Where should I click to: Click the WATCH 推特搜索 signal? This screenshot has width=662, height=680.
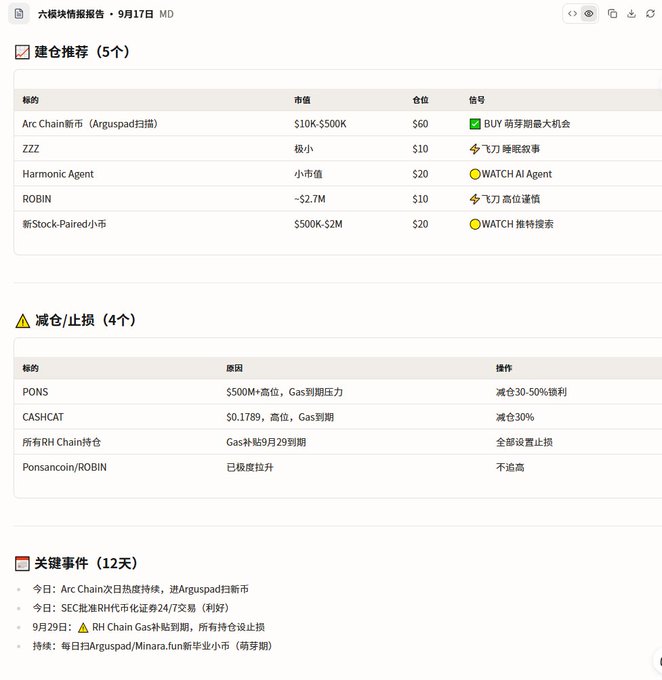click(511, 224)
